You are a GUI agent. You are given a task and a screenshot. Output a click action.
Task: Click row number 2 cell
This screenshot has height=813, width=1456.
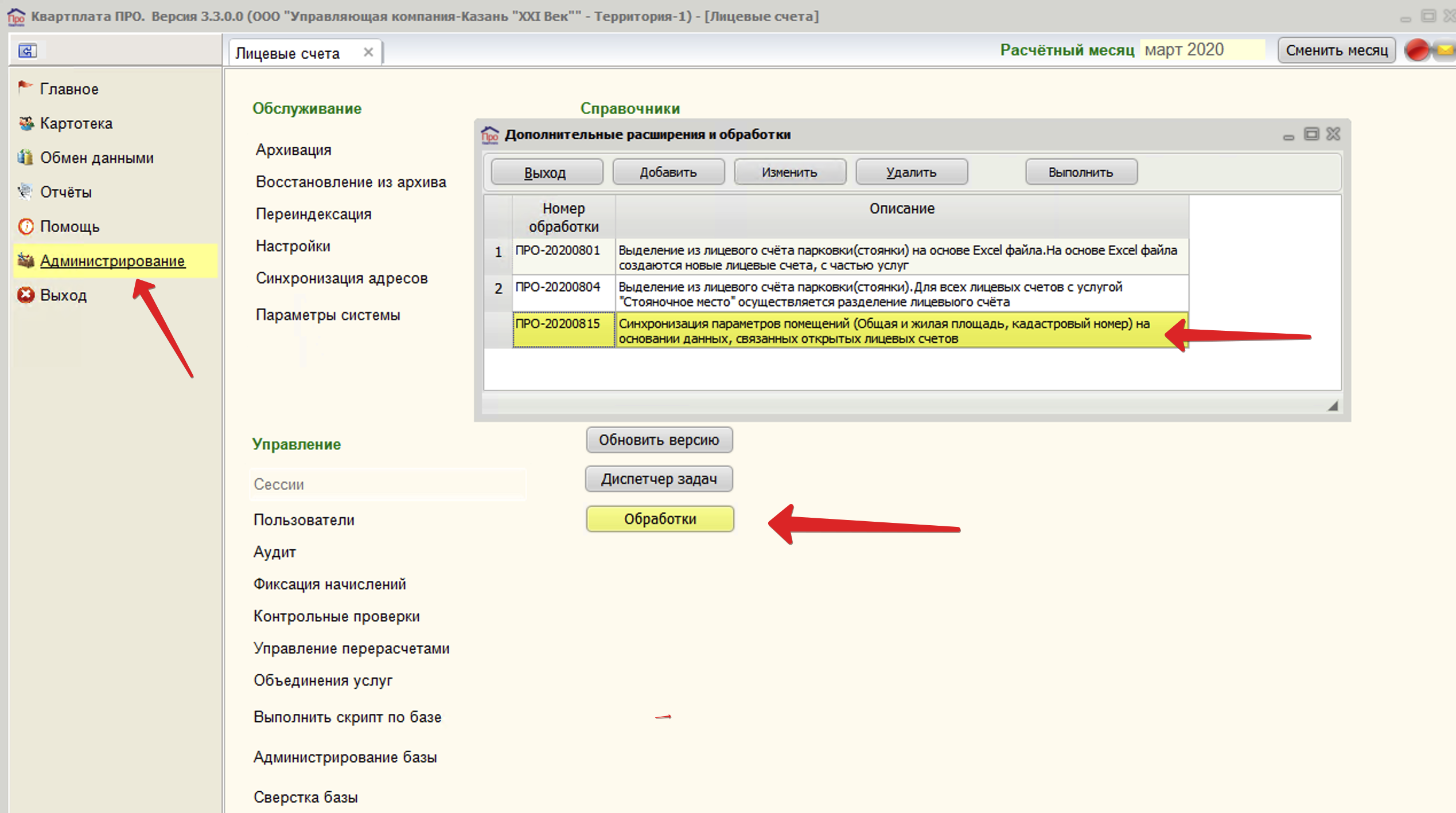(499, 294)
